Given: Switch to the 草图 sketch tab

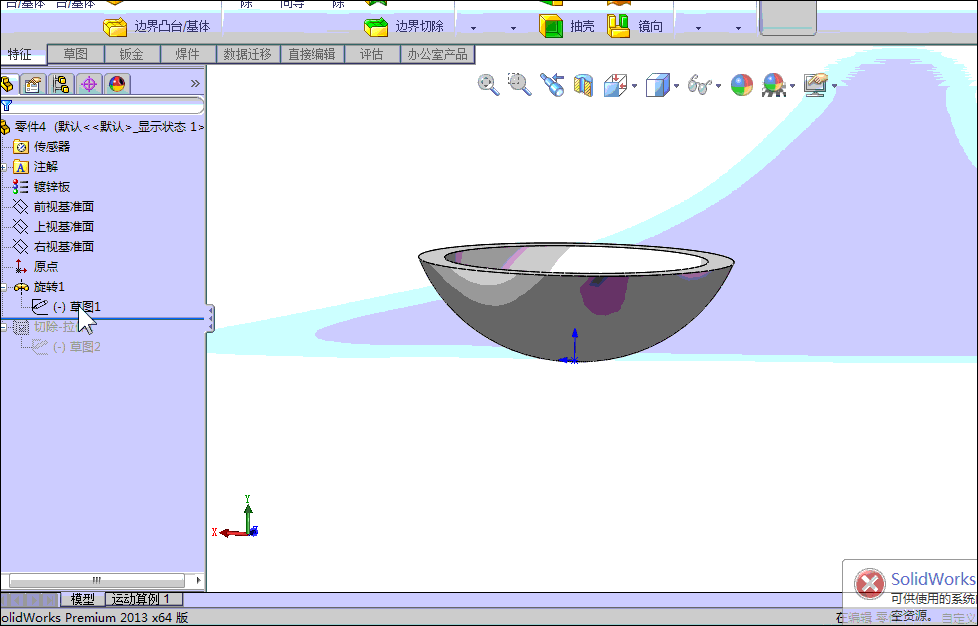Looking at the screenshot, I should (x=75, y=54).
